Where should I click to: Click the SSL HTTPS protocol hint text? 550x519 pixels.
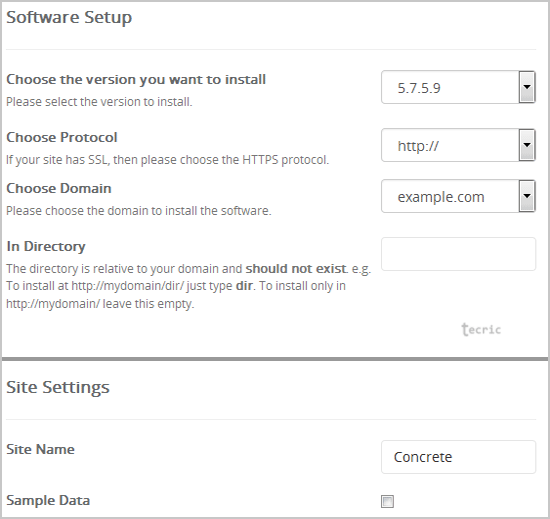point(168,160)
